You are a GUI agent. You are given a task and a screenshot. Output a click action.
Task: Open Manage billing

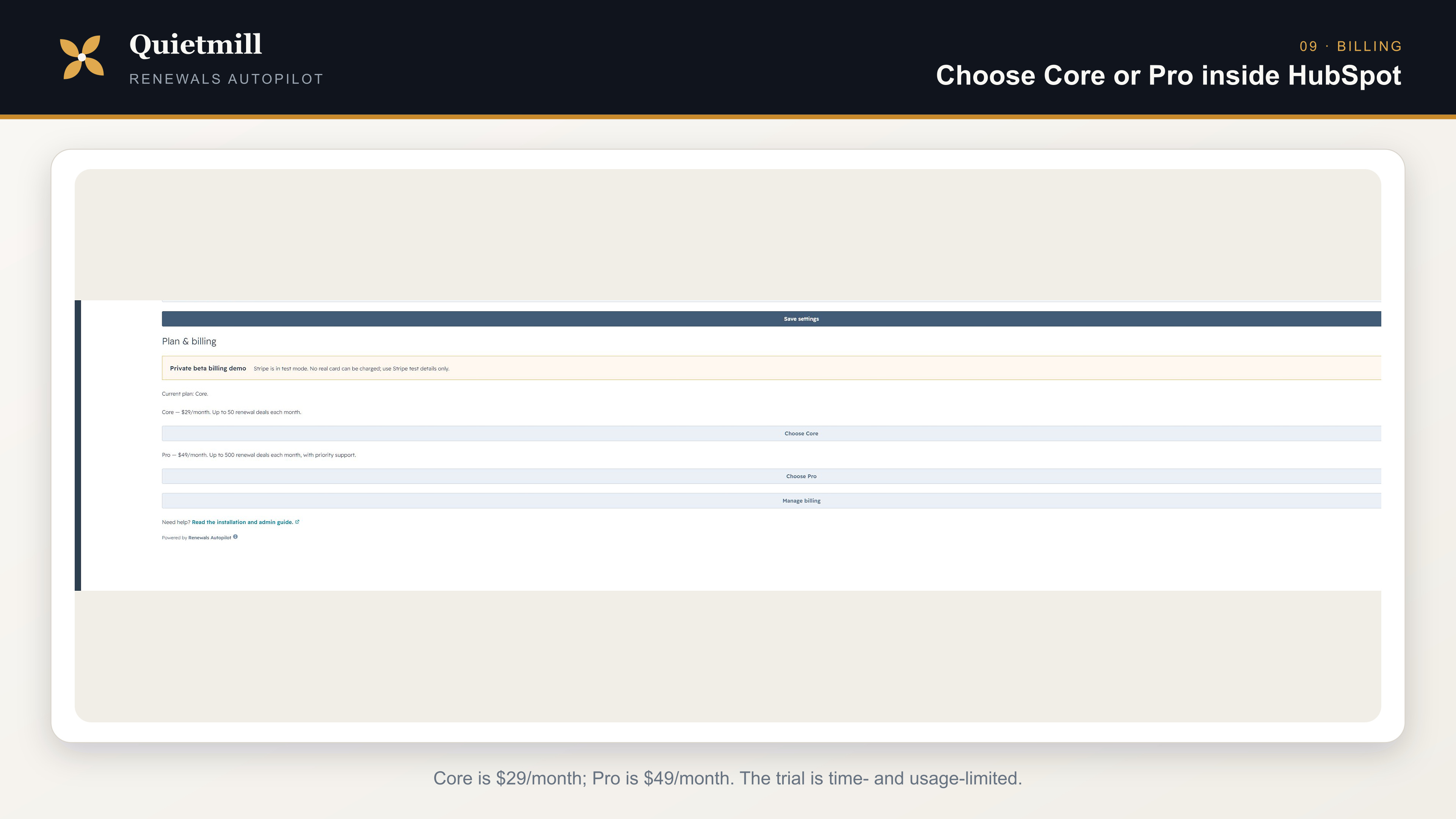click(771, 501)
